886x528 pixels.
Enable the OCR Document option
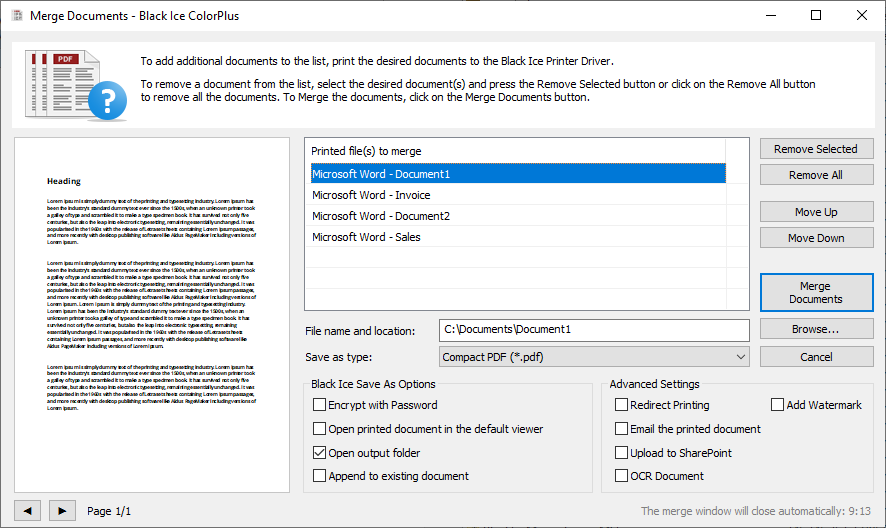coord(622,476)
